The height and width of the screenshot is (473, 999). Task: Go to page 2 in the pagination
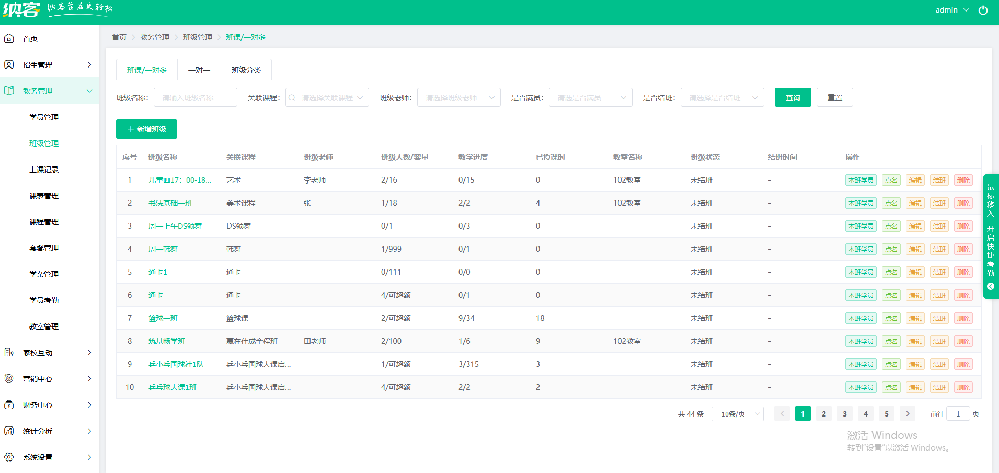824,414
